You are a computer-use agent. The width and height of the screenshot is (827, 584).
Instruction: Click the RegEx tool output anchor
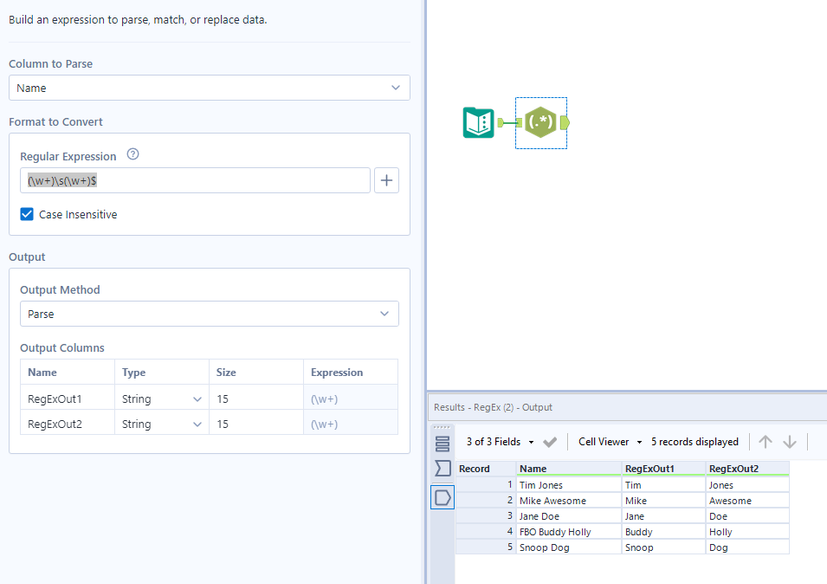point(565,123)
